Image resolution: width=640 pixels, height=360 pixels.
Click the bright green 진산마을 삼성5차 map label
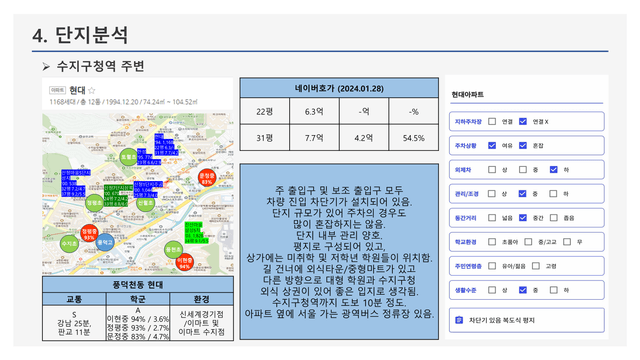coord(196,233)
